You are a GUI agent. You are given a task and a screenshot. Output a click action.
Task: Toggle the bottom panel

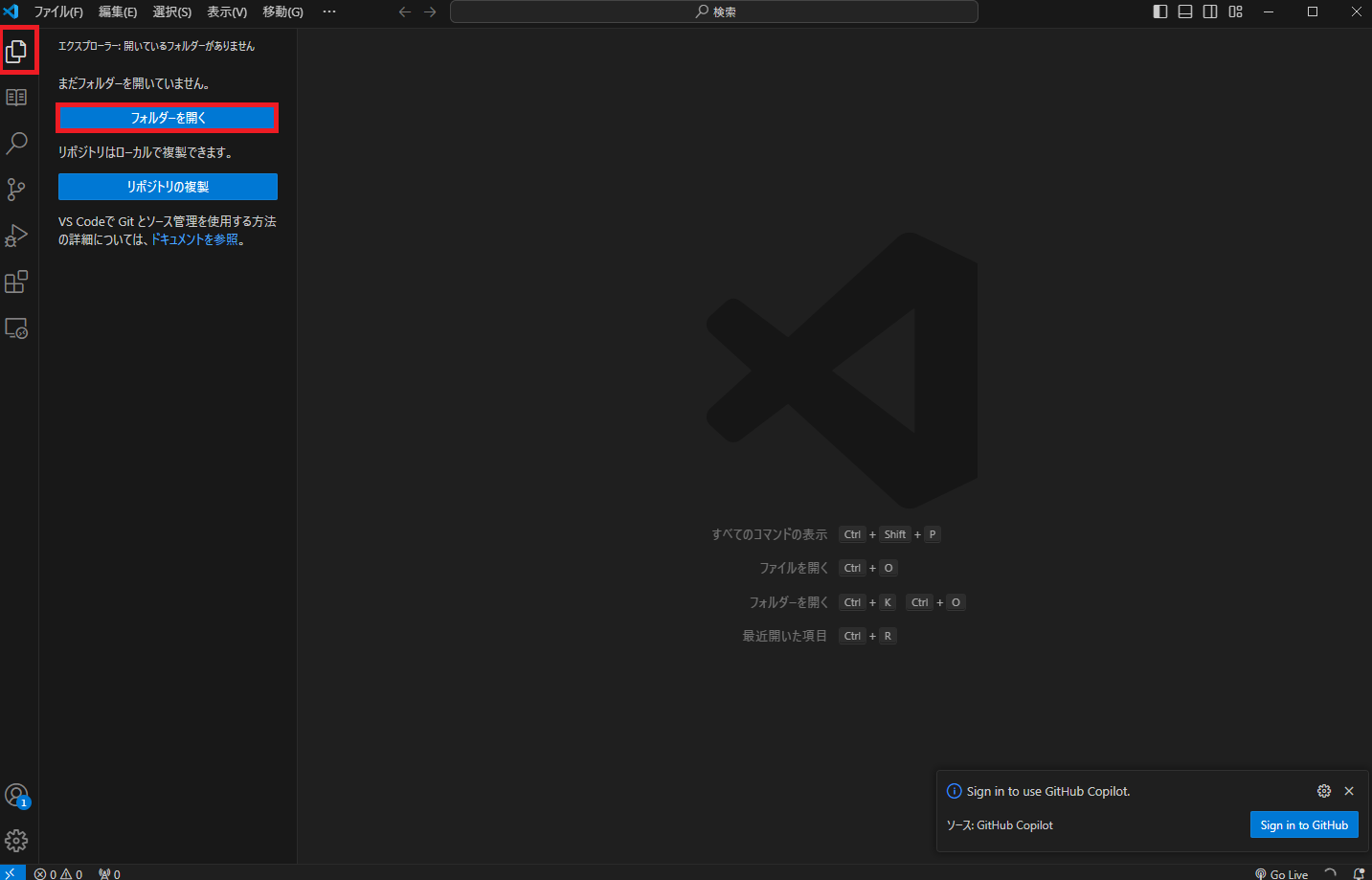pyautogui.click(x=1185, y=11)
